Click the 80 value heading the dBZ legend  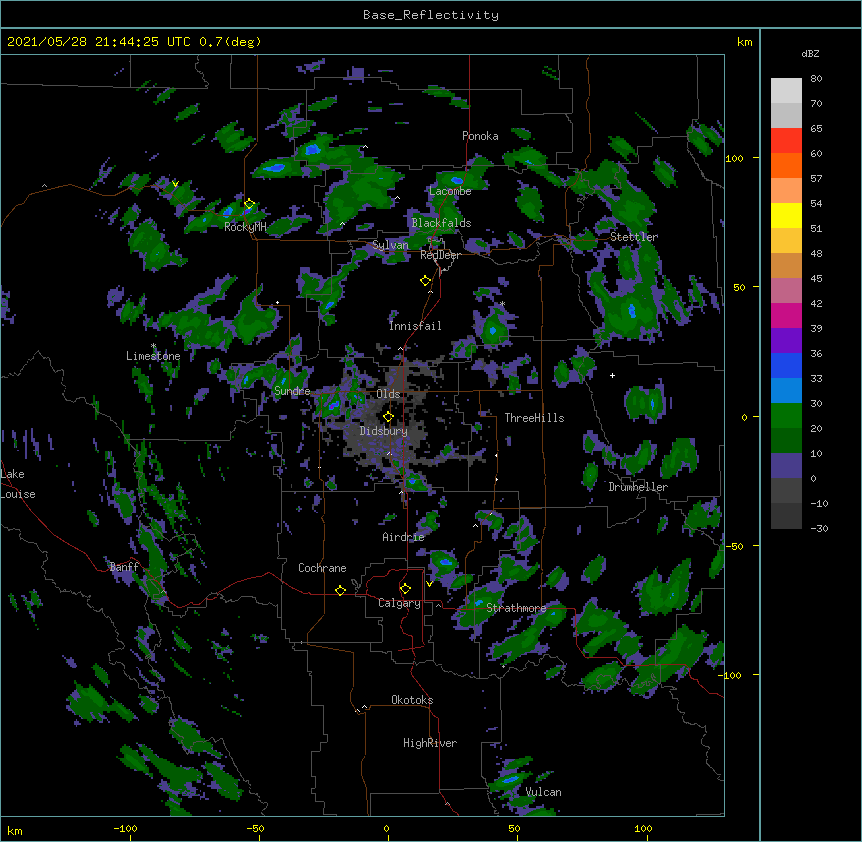click(816, 79)
